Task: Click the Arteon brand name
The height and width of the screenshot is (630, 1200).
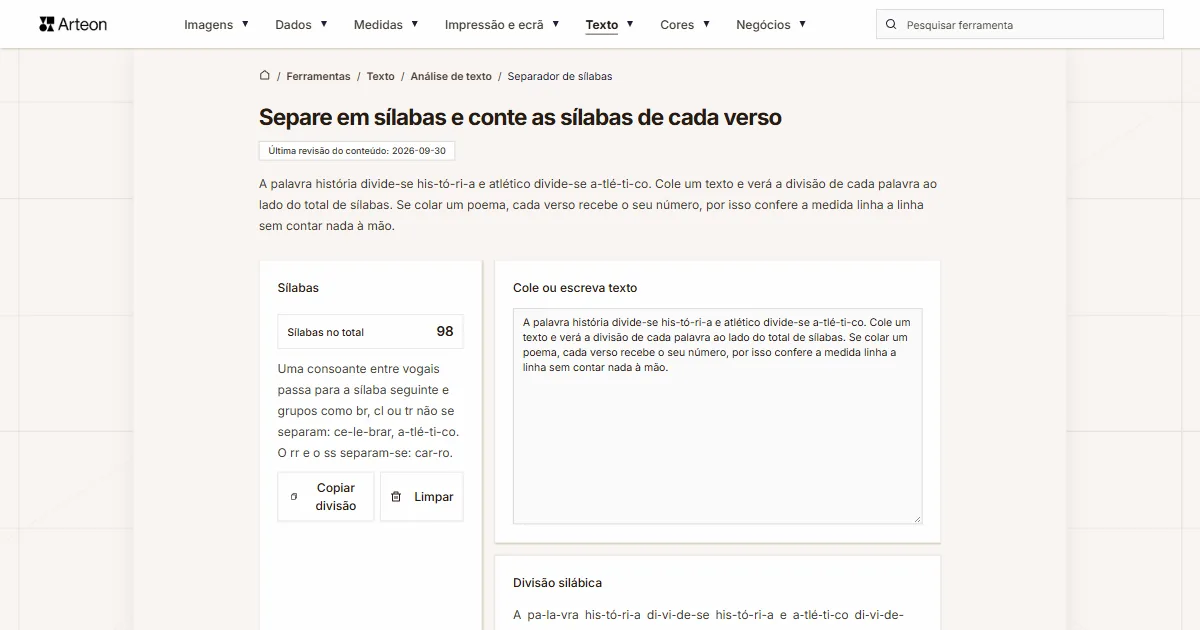Action: coord(83,24)
